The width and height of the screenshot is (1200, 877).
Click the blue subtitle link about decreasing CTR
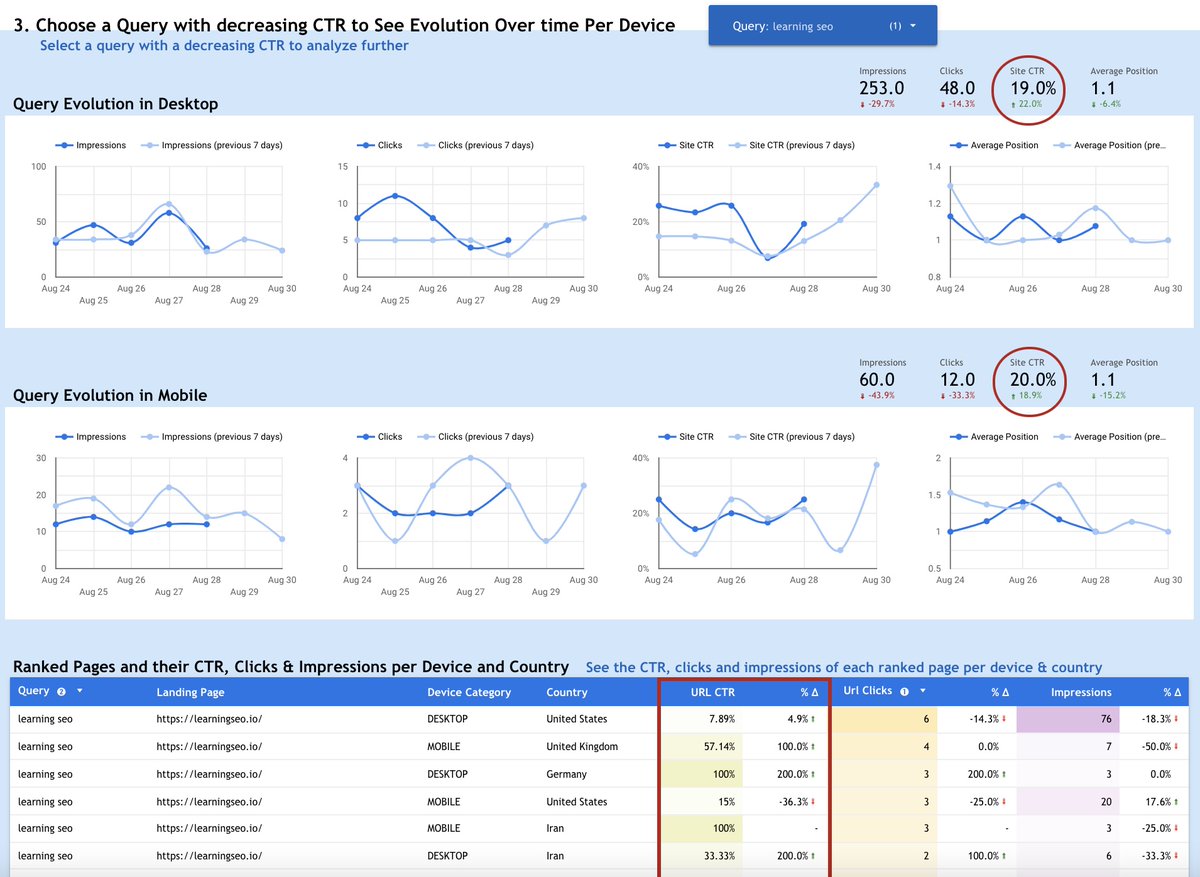pyautogui.click(x=222, y=45)
